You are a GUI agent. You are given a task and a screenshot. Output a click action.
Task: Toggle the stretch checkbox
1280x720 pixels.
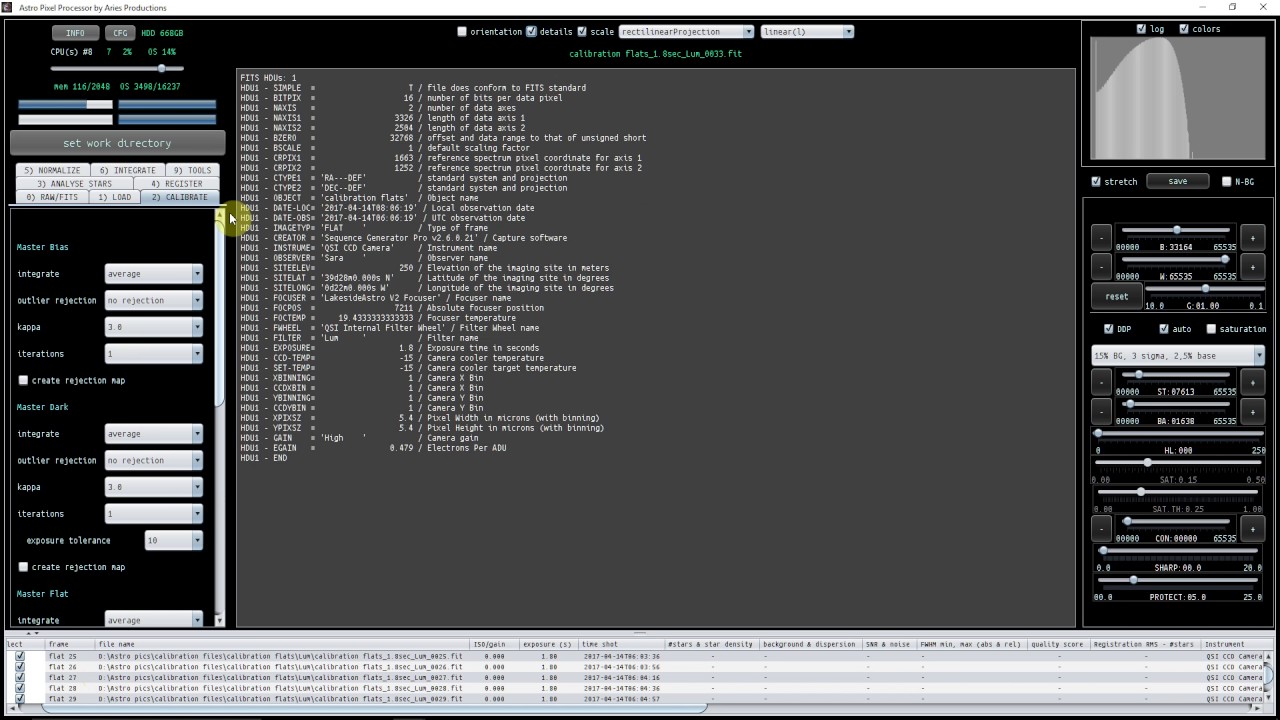tap(1096, 182)
